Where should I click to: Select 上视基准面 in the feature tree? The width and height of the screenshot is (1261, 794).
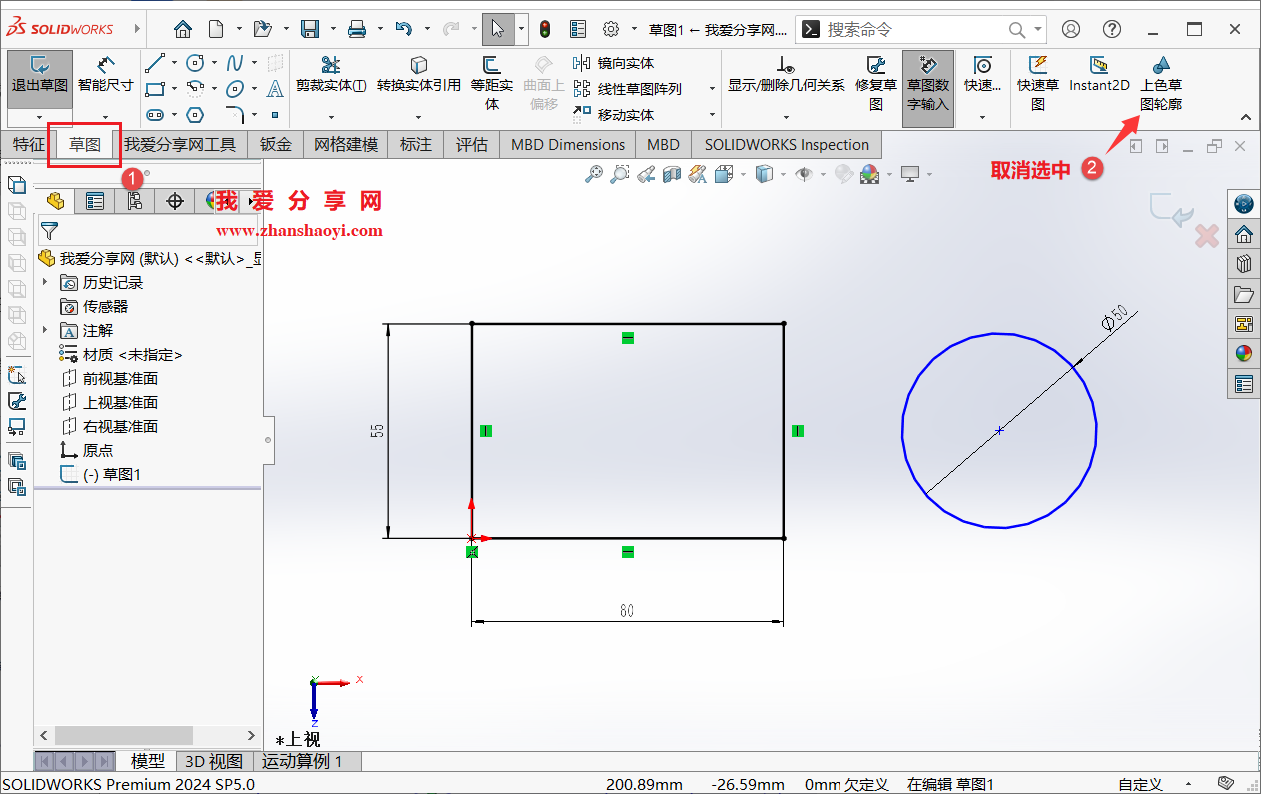coord(120,402)
